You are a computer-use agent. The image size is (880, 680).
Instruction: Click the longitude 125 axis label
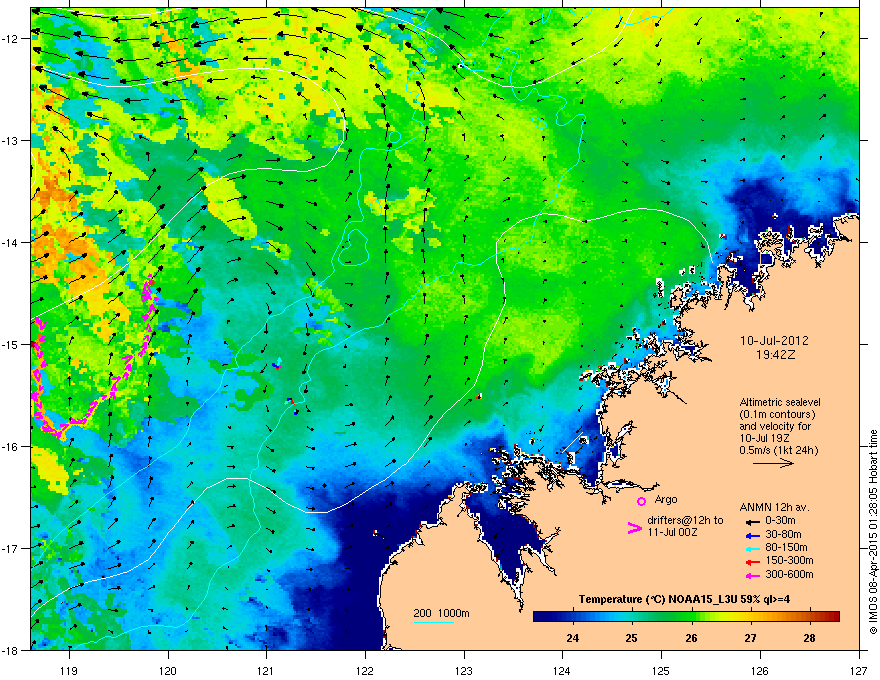(661, 670)
